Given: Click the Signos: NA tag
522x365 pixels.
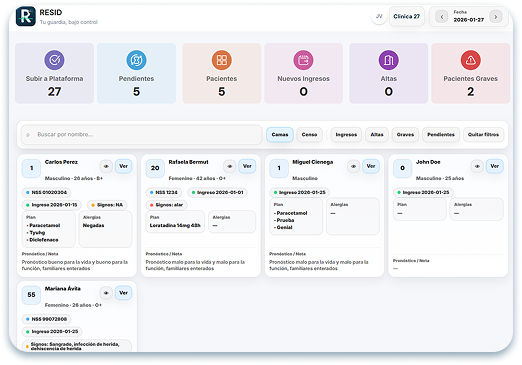Looking at the screenshot, I should tap(107, 205).
